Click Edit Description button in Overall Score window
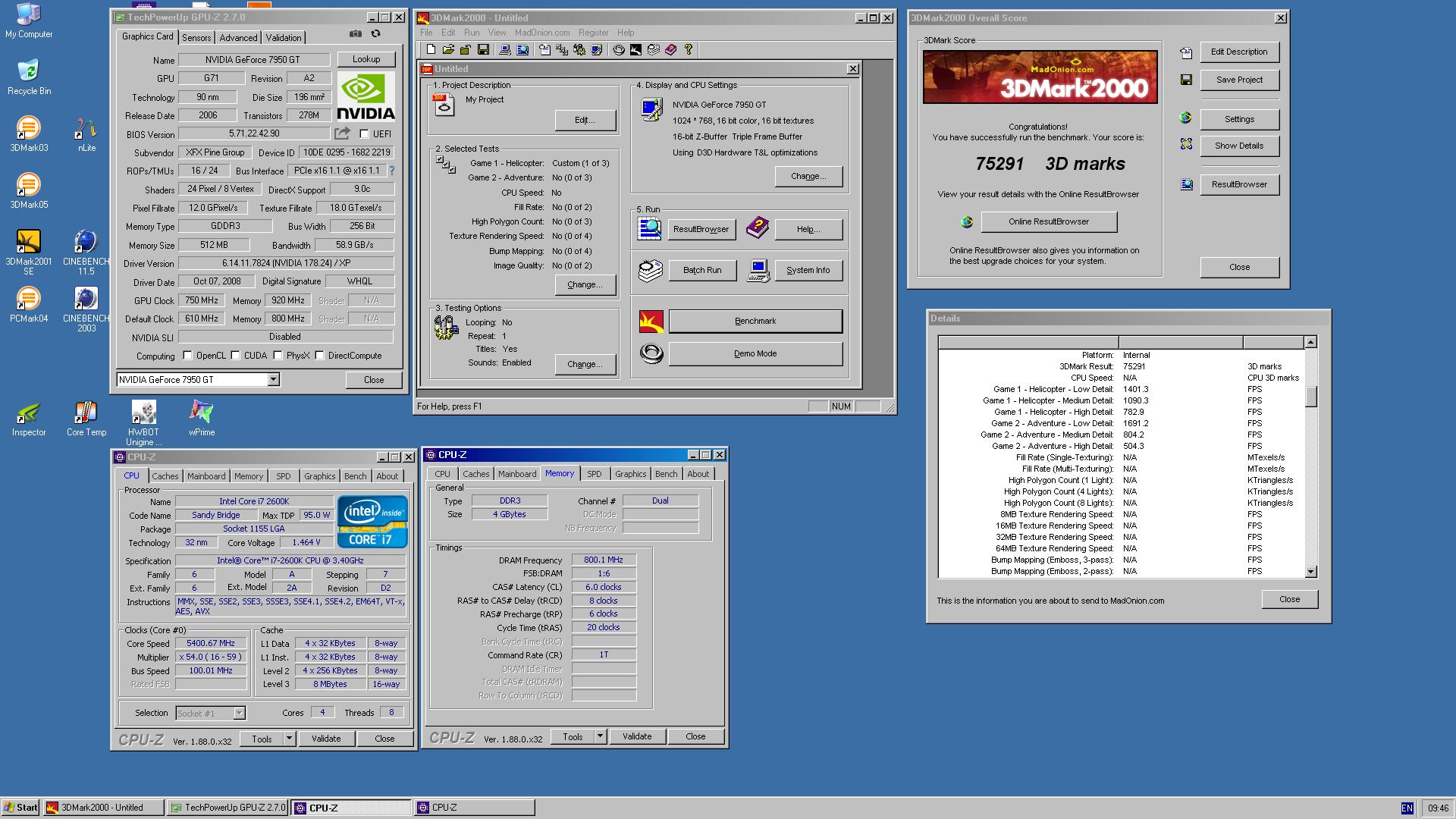The image size is (1456, 819). coord(1239,52)
